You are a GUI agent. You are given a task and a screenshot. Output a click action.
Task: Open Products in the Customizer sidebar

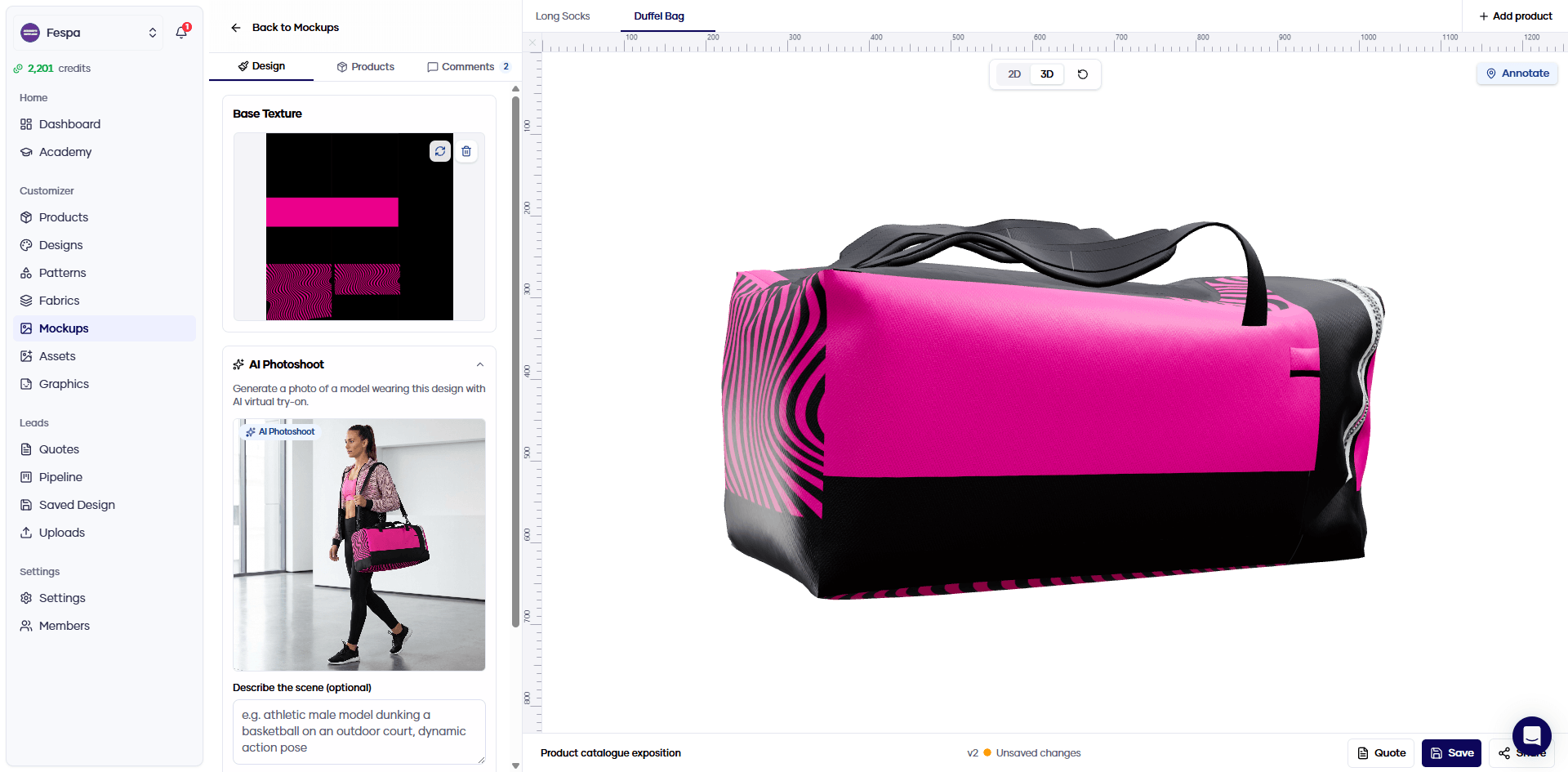(x=105, y=217)
